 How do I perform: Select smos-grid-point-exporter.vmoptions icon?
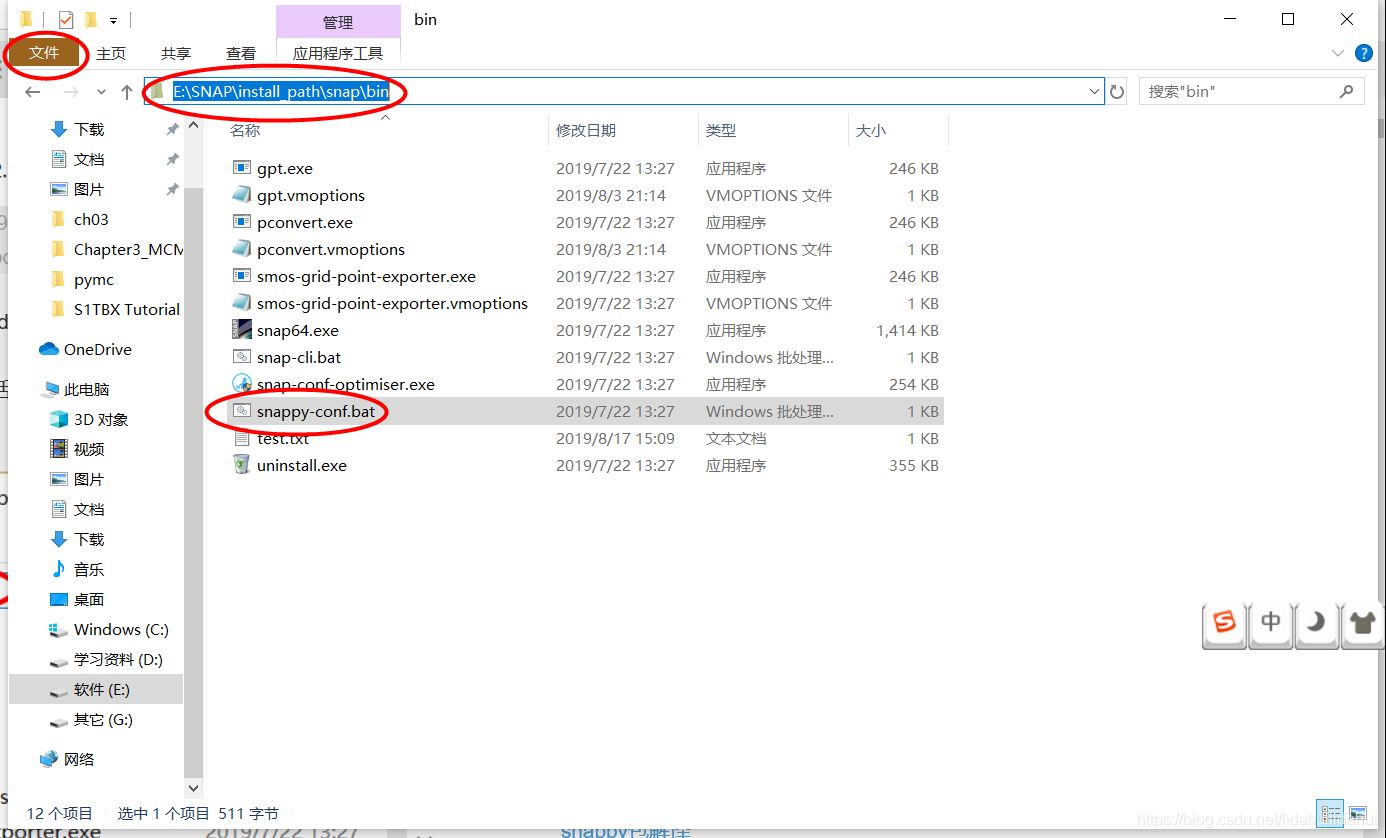pos(241,303)
